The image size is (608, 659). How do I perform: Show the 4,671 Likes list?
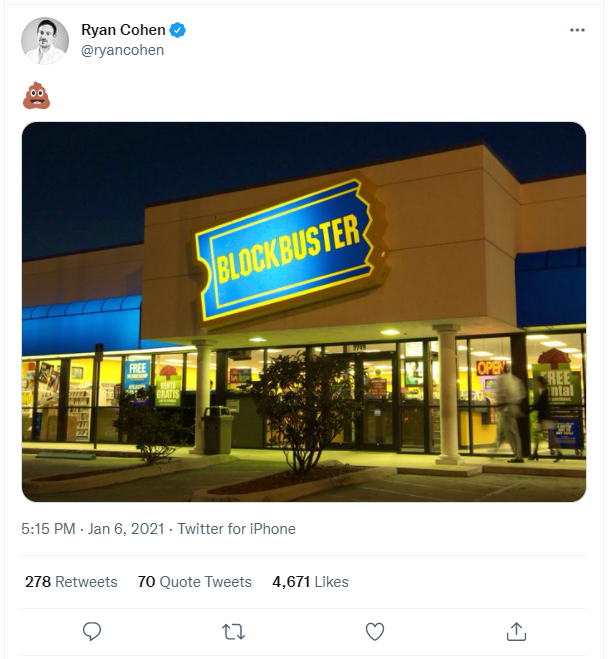309,581
